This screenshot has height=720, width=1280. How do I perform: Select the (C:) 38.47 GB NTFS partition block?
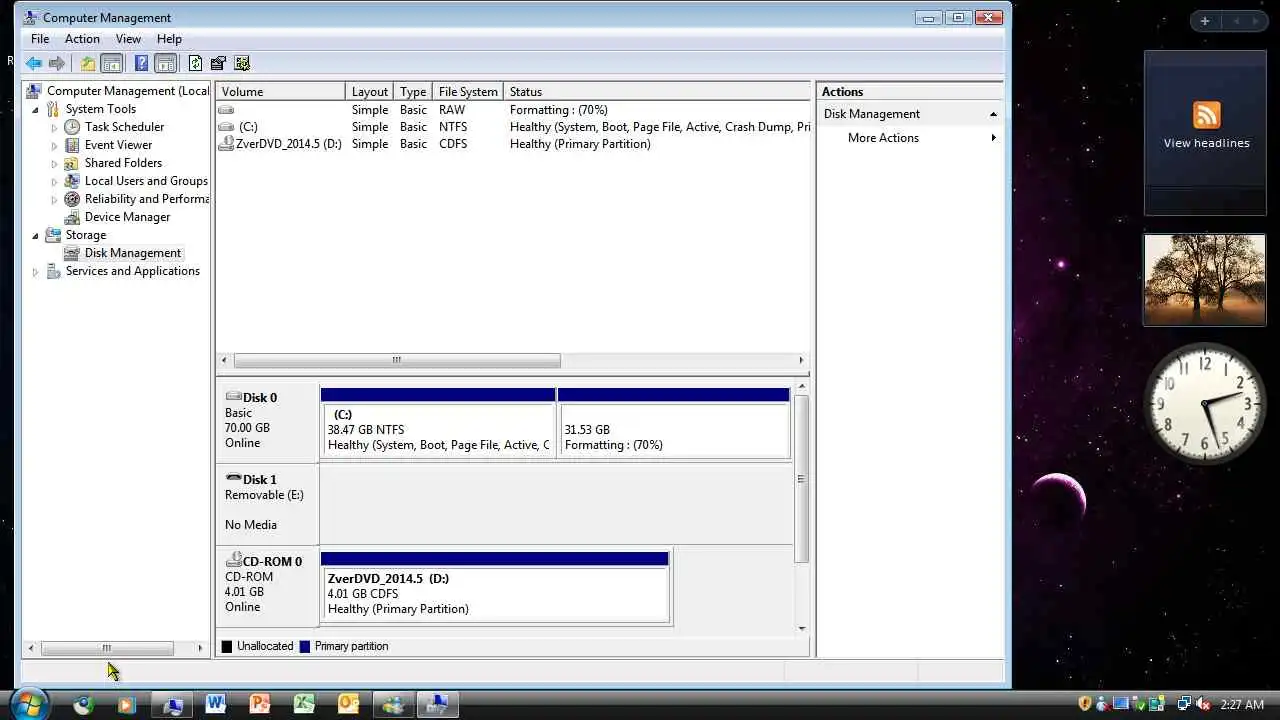(438, 423)
